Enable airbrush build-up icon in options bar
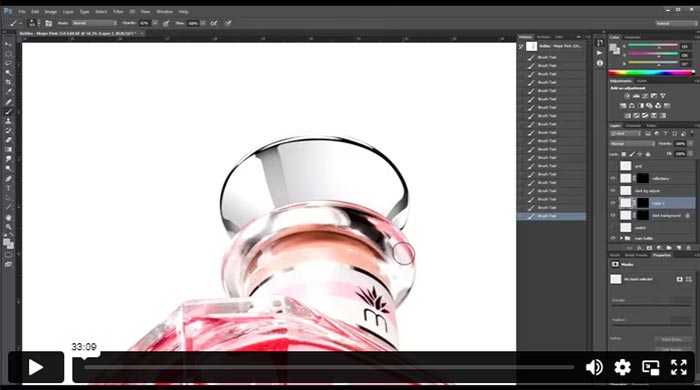 tap(214, 23)
